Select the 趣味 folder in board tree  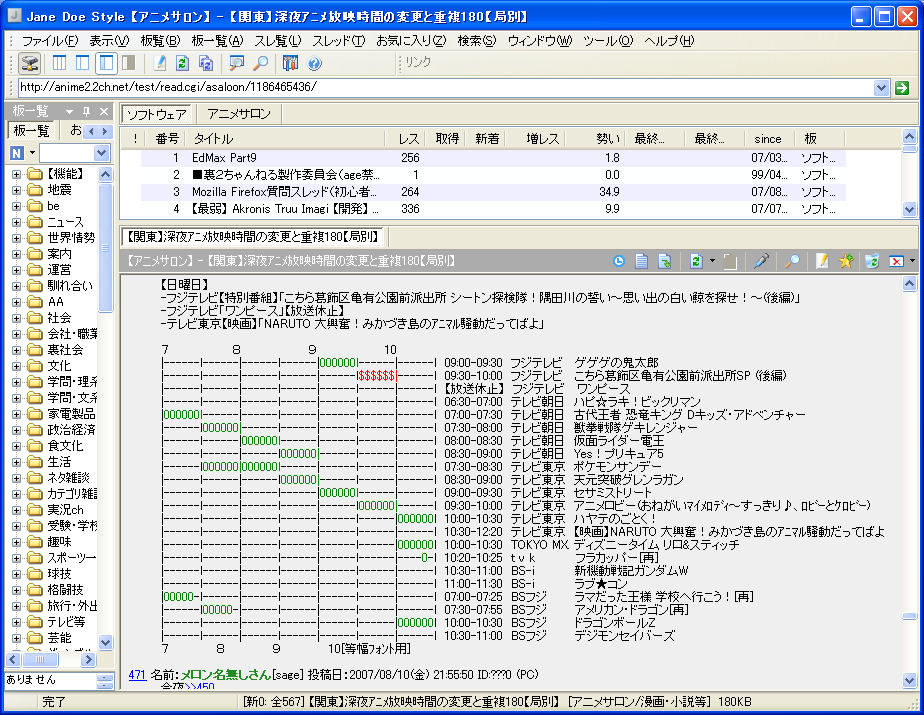tap(59, 542)
